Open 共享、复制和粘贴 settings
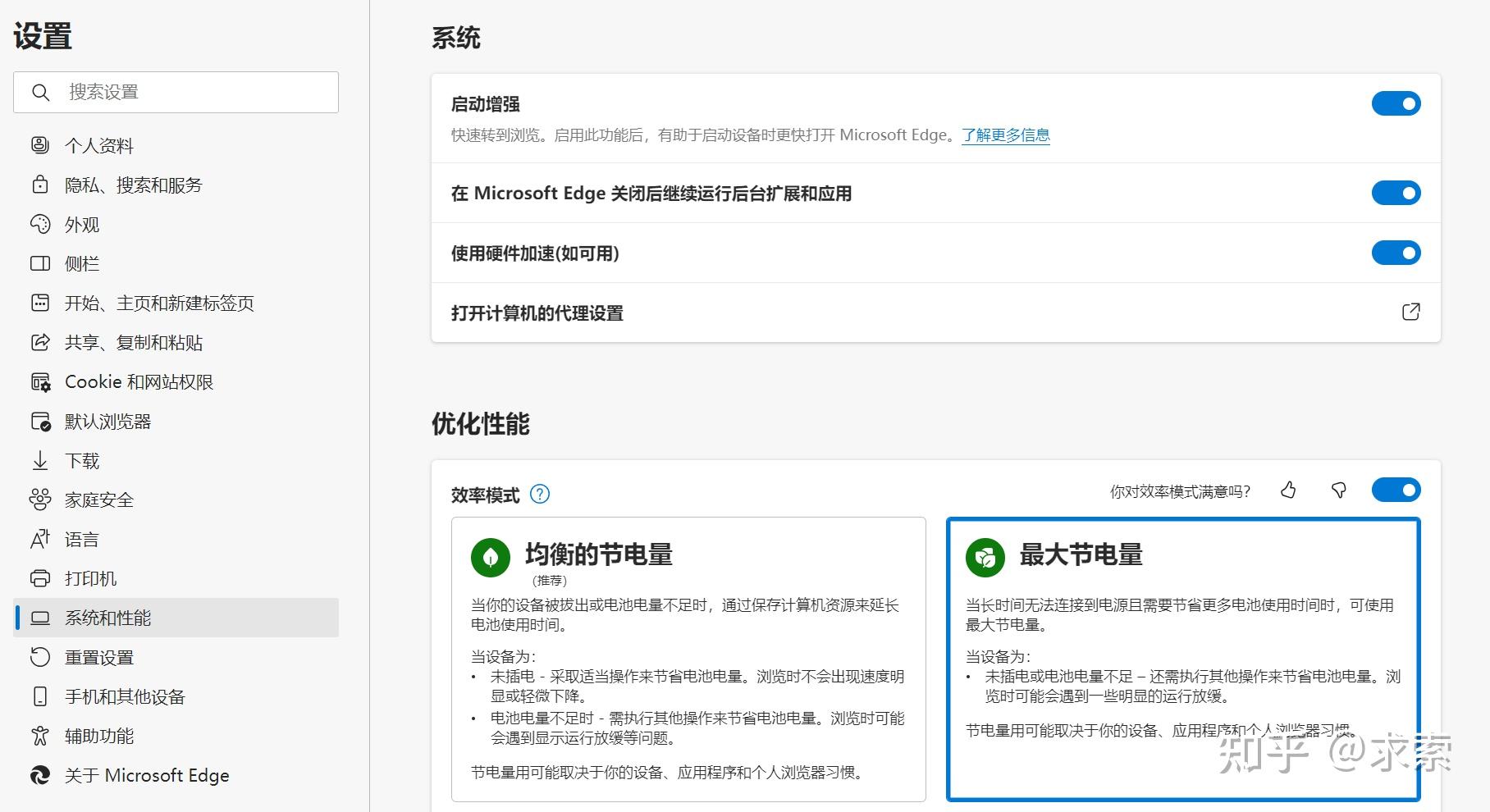1490x812 pixels. (176, 342)
